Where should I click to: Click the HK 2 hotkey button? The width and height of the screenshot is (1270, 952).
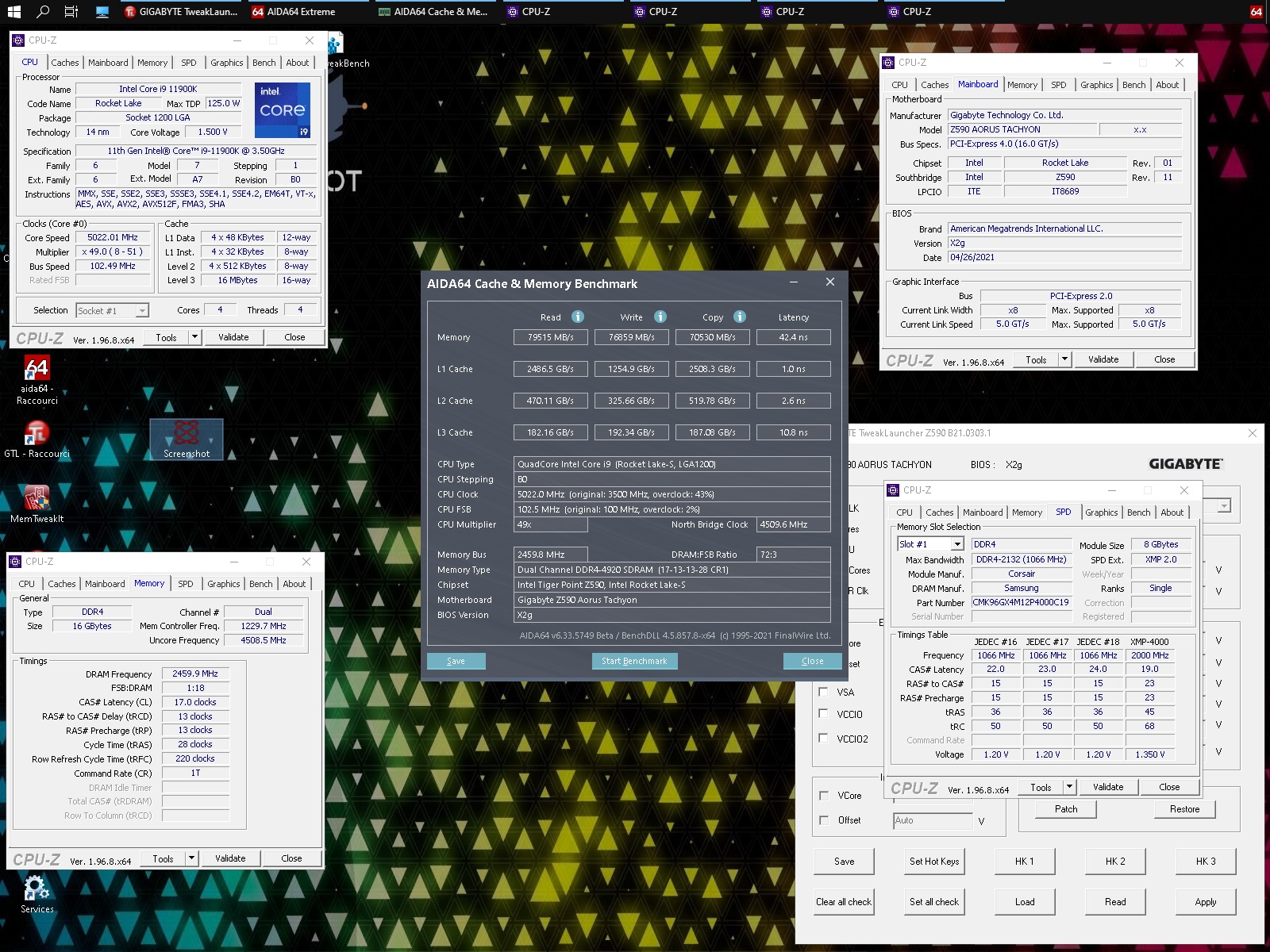tap(1115, 861)
